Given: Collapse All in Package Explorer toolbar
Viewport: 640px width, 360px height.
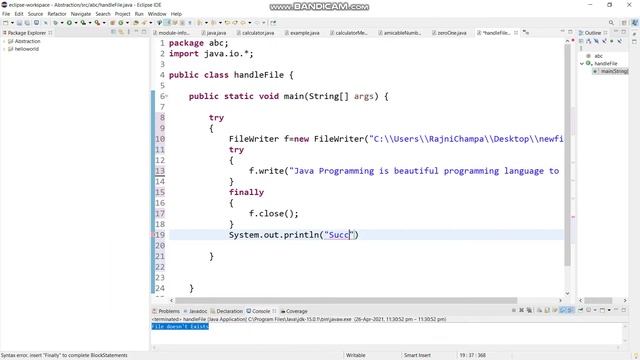Looking at the screenshot, I should click(113, 32).
